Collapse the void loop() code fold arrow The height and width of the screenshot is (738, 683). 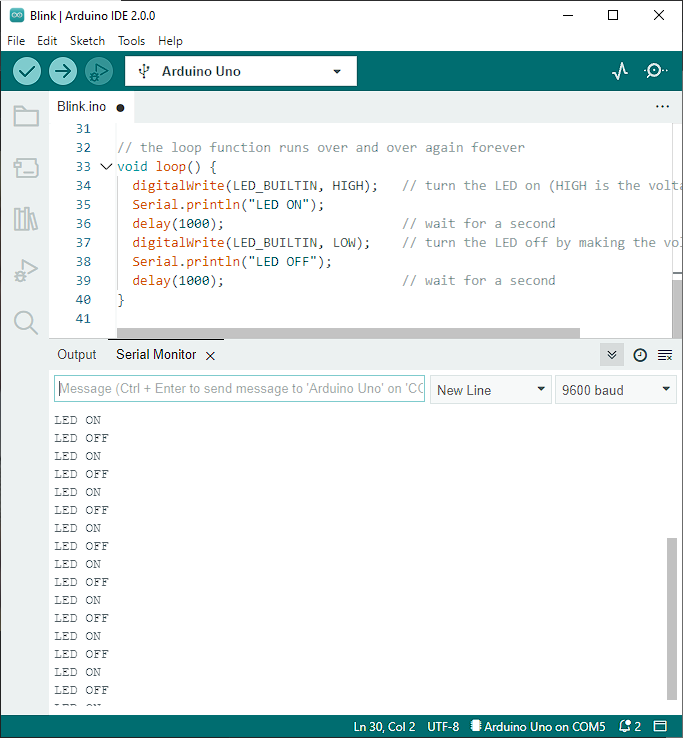click(106, 167)
